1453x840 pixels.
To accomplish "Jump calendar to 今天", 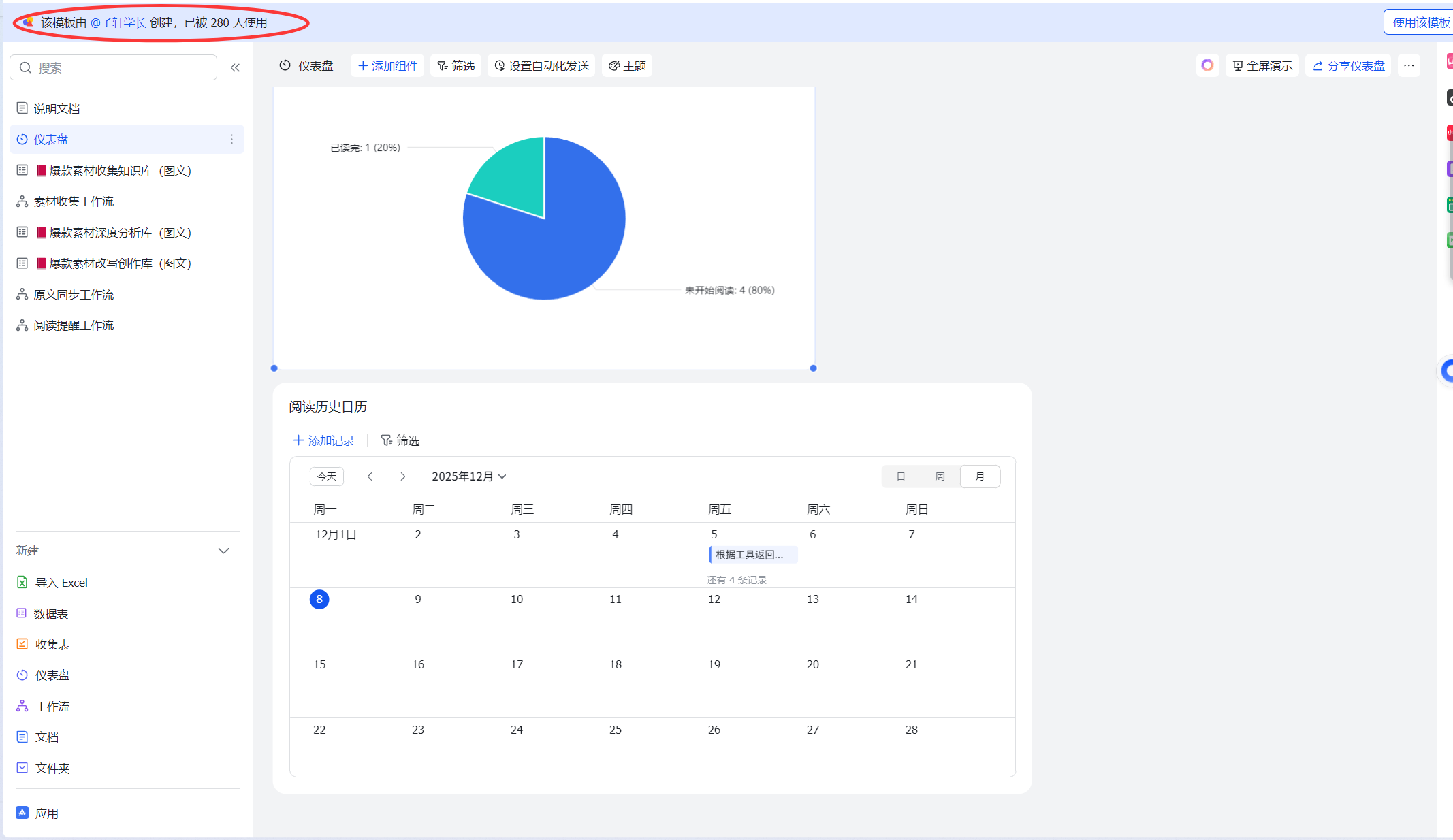I will coord(327,476).
